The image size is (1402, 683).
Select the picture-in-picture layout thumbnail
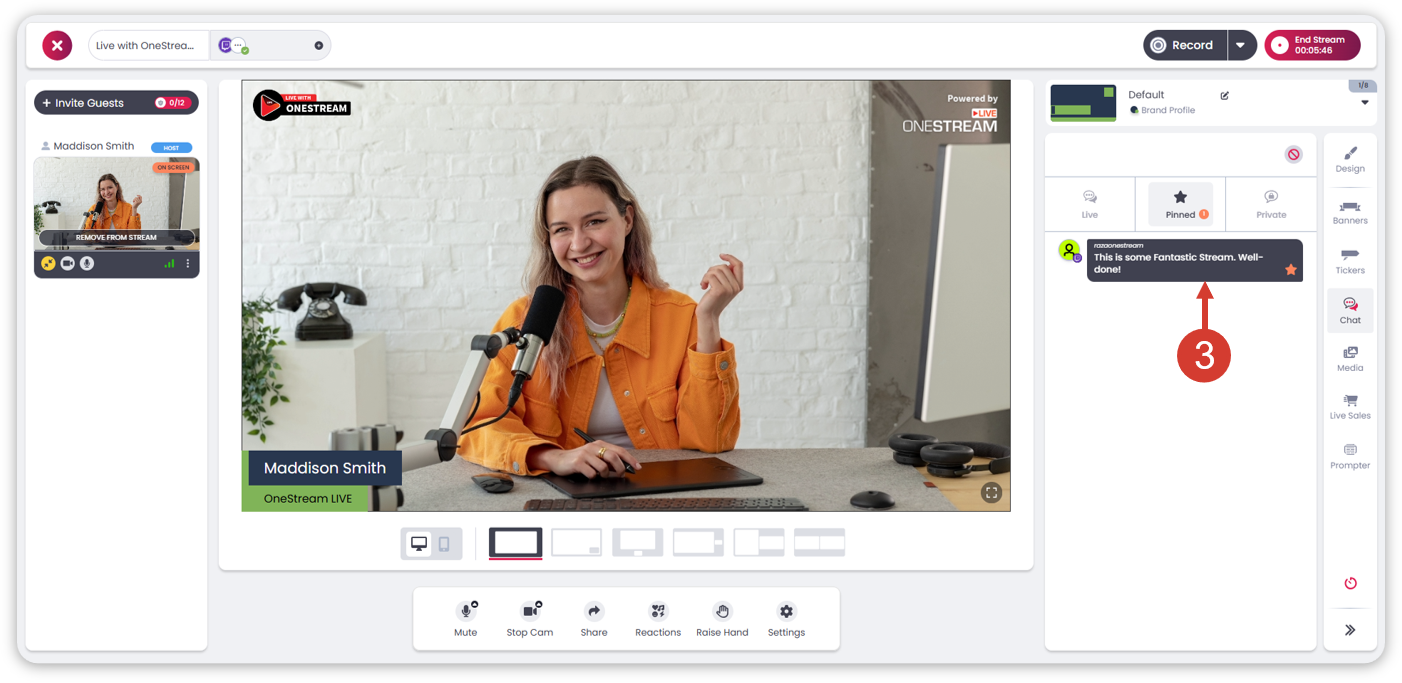tap(577, 542)
